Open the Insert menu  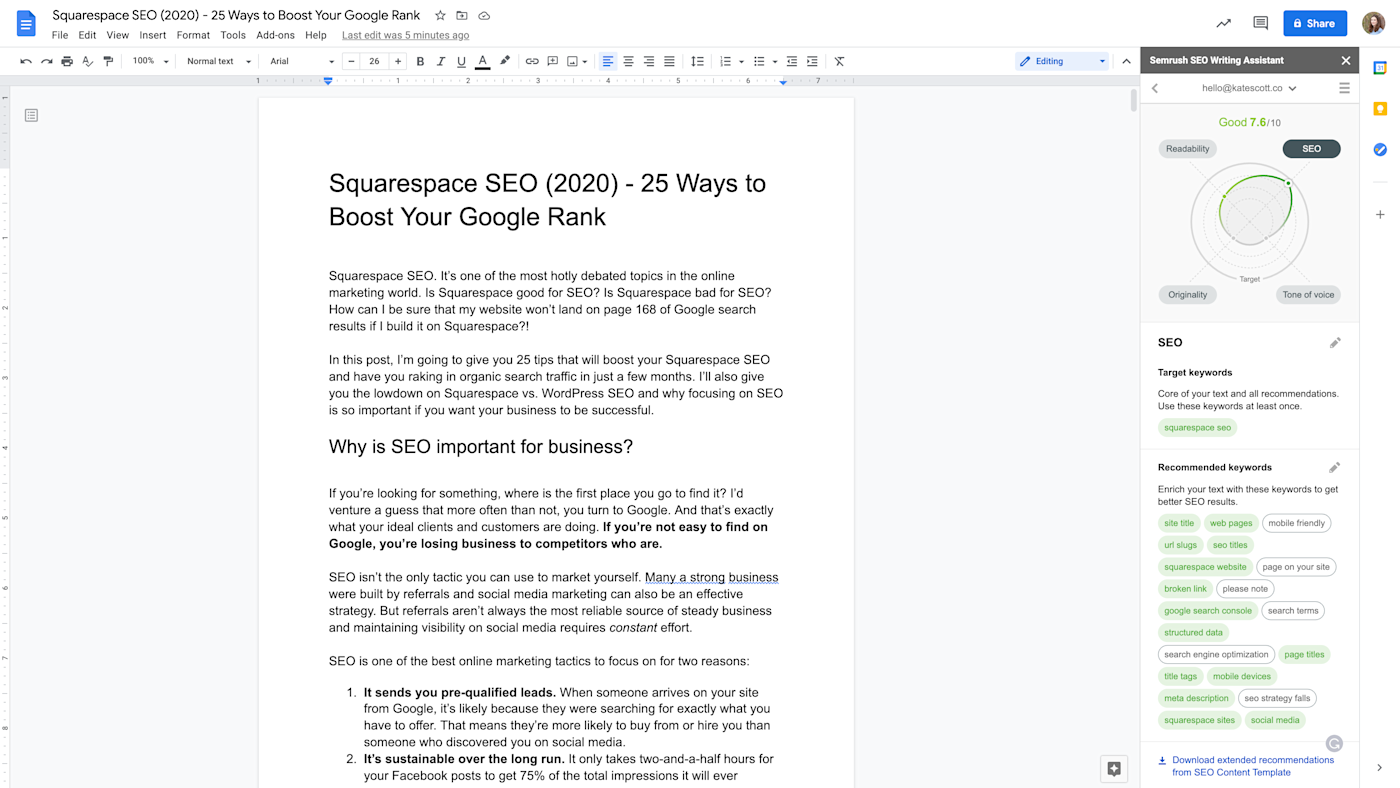[153, 35]
